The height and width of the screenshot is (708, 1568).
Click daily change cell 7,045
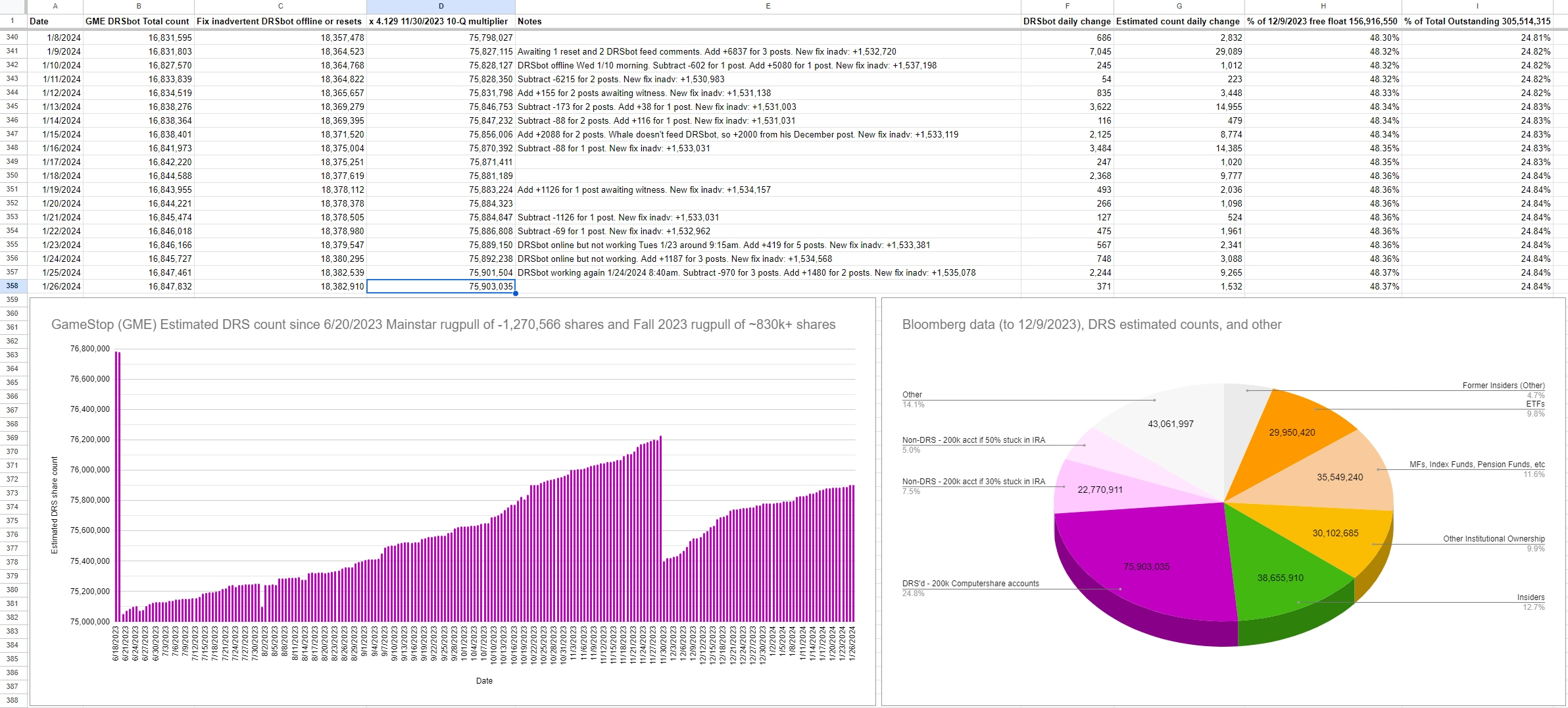pyautogui.click(x=1067, y=51)
